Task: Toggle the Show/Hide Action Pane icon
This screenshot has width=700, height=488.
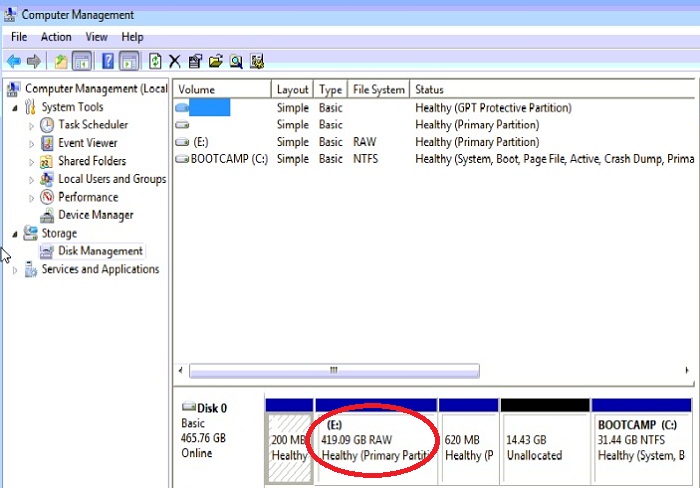Action: coord(129,61)
